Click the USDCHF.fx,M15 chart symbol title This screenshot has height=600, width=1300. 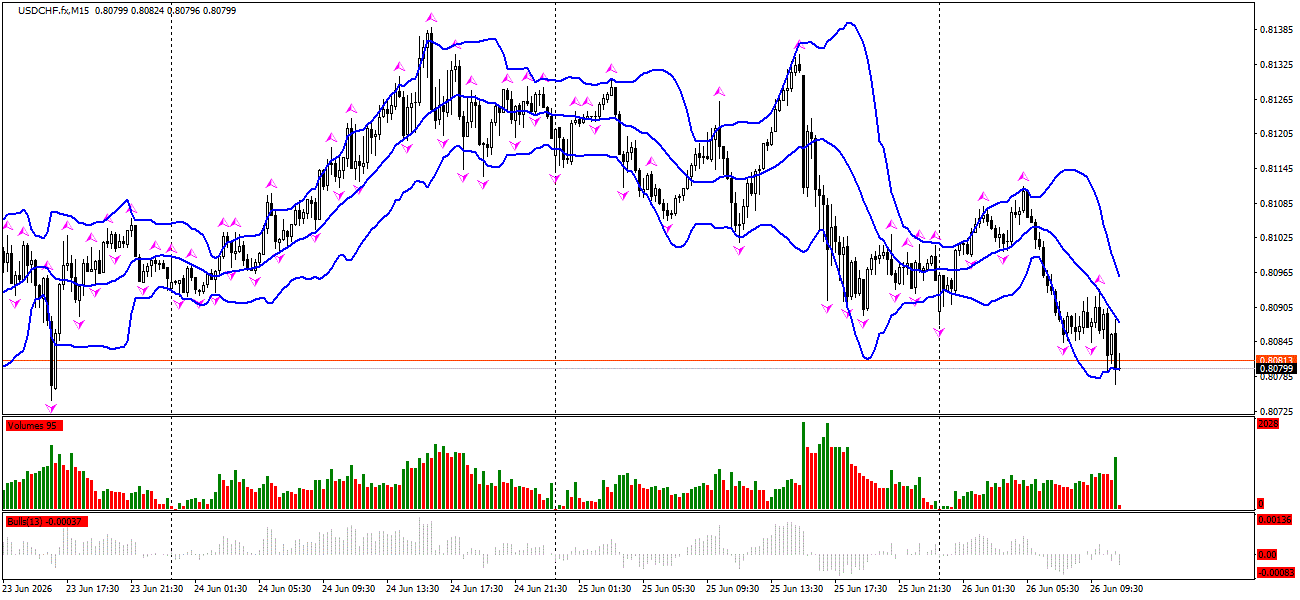click(x=54, y=10)
